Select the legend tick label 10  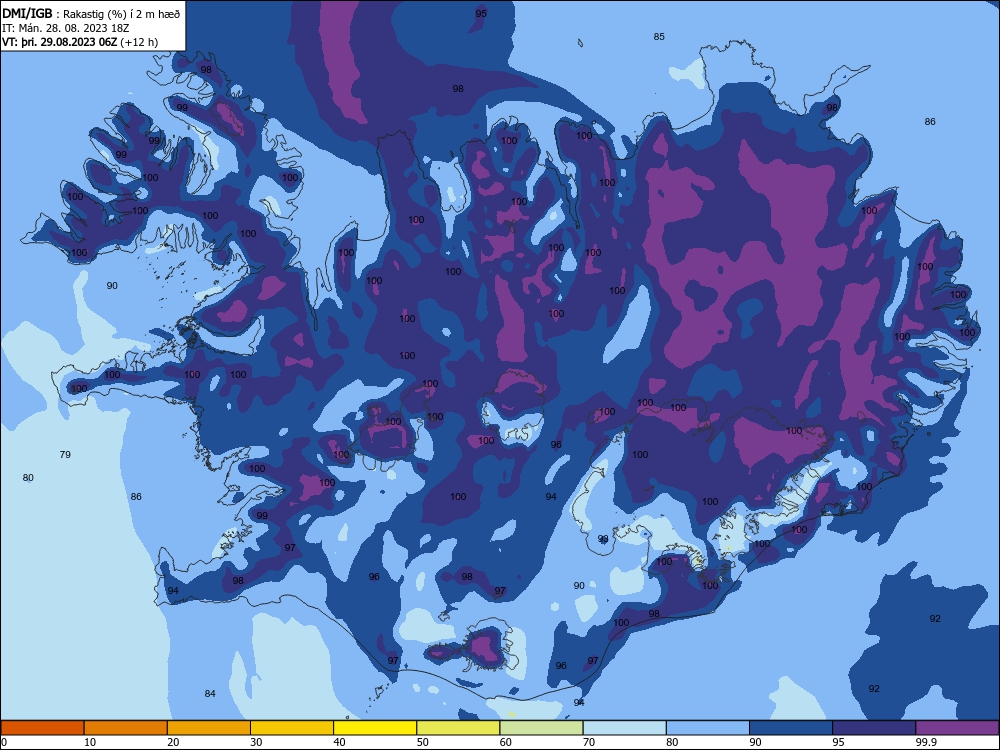90,742
